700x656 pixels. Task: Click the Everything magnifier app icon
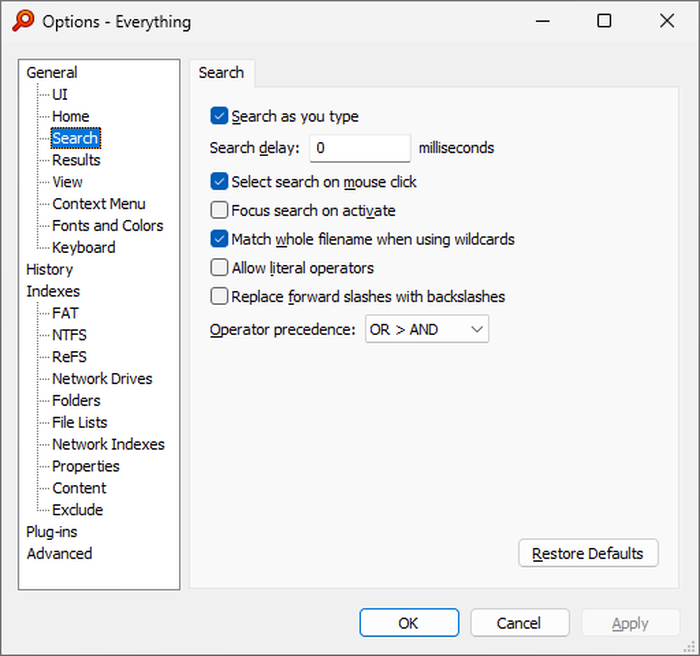23,21
